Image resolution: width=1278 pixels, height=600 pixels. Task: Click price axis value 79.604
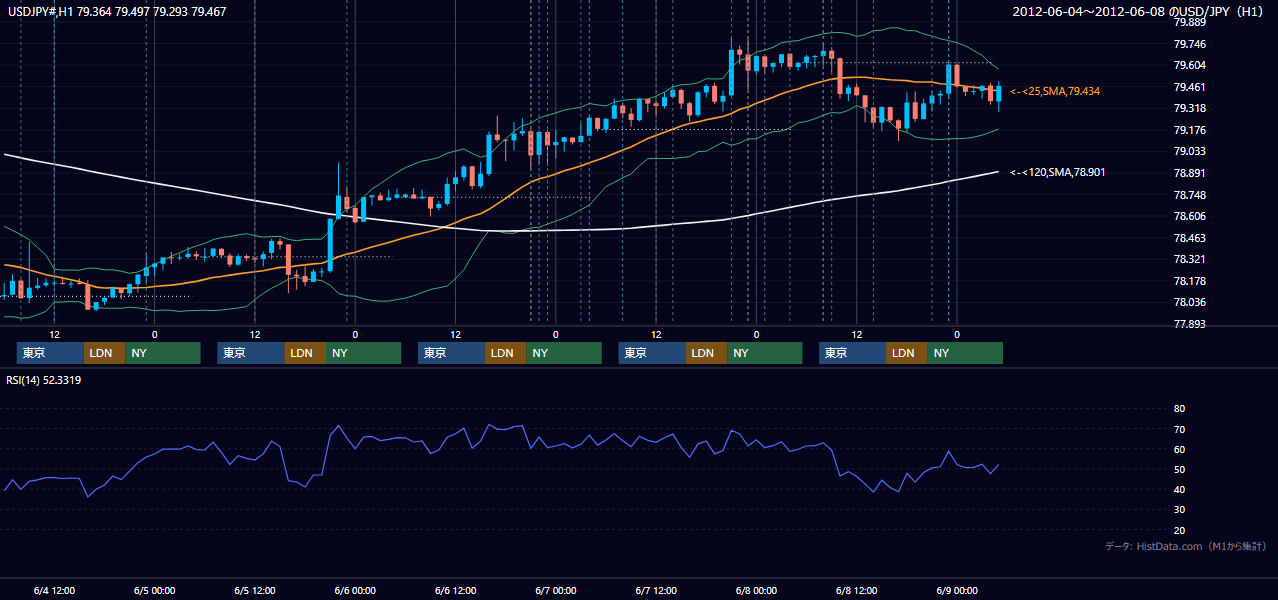(1188, 66)
